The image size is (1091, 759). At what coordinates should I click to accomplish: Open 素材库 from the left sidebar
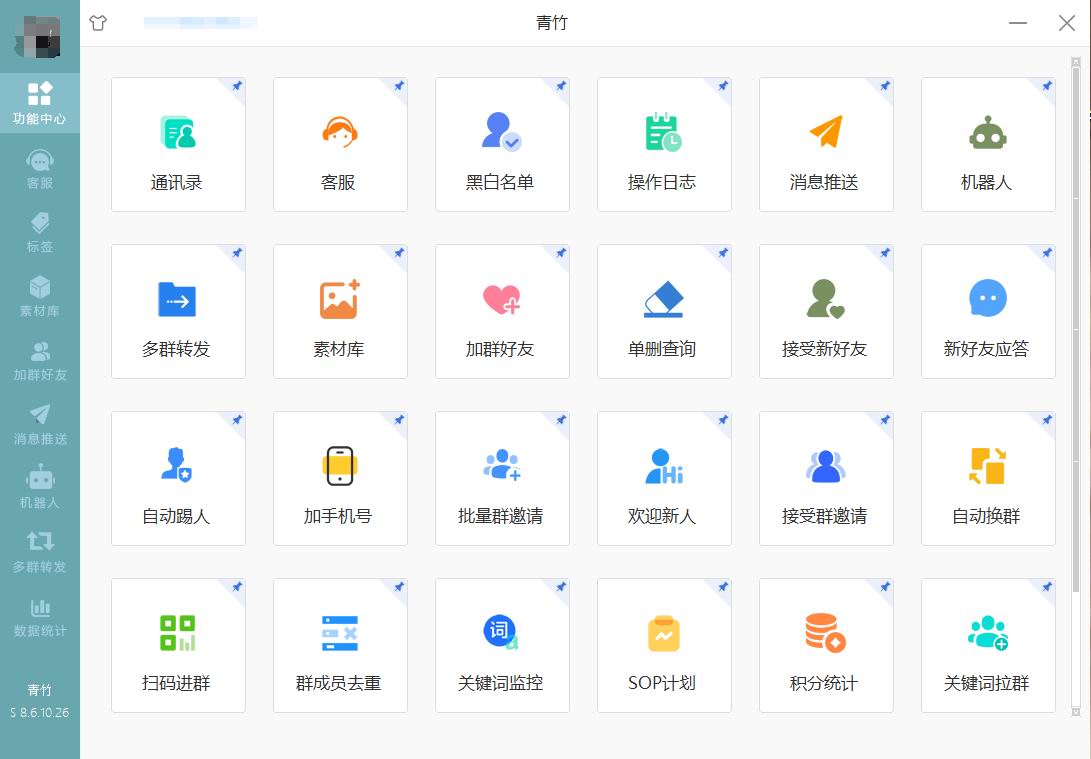pos(40,293)
